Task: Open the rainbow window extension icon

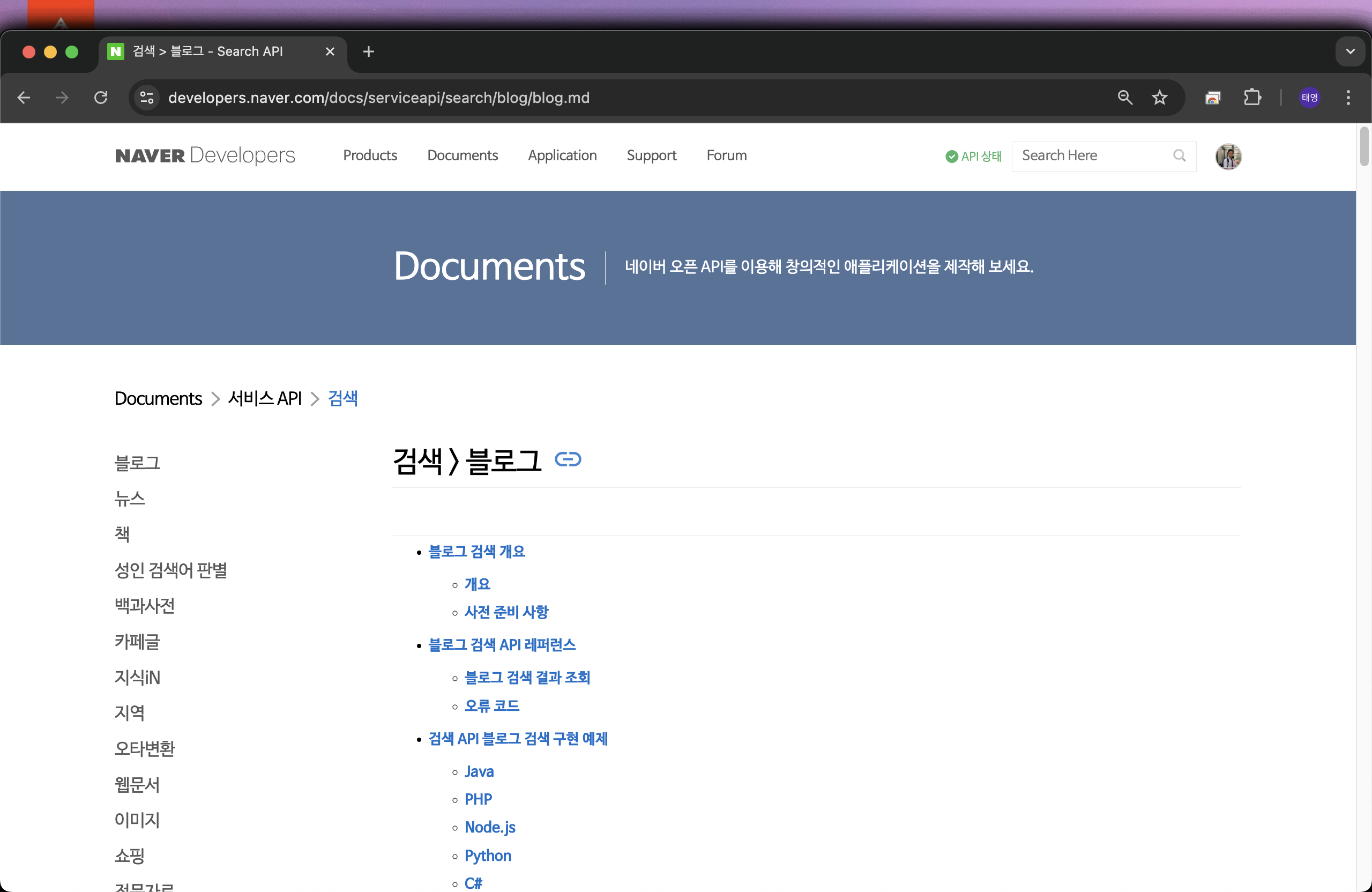Action: click(1213, 98)
